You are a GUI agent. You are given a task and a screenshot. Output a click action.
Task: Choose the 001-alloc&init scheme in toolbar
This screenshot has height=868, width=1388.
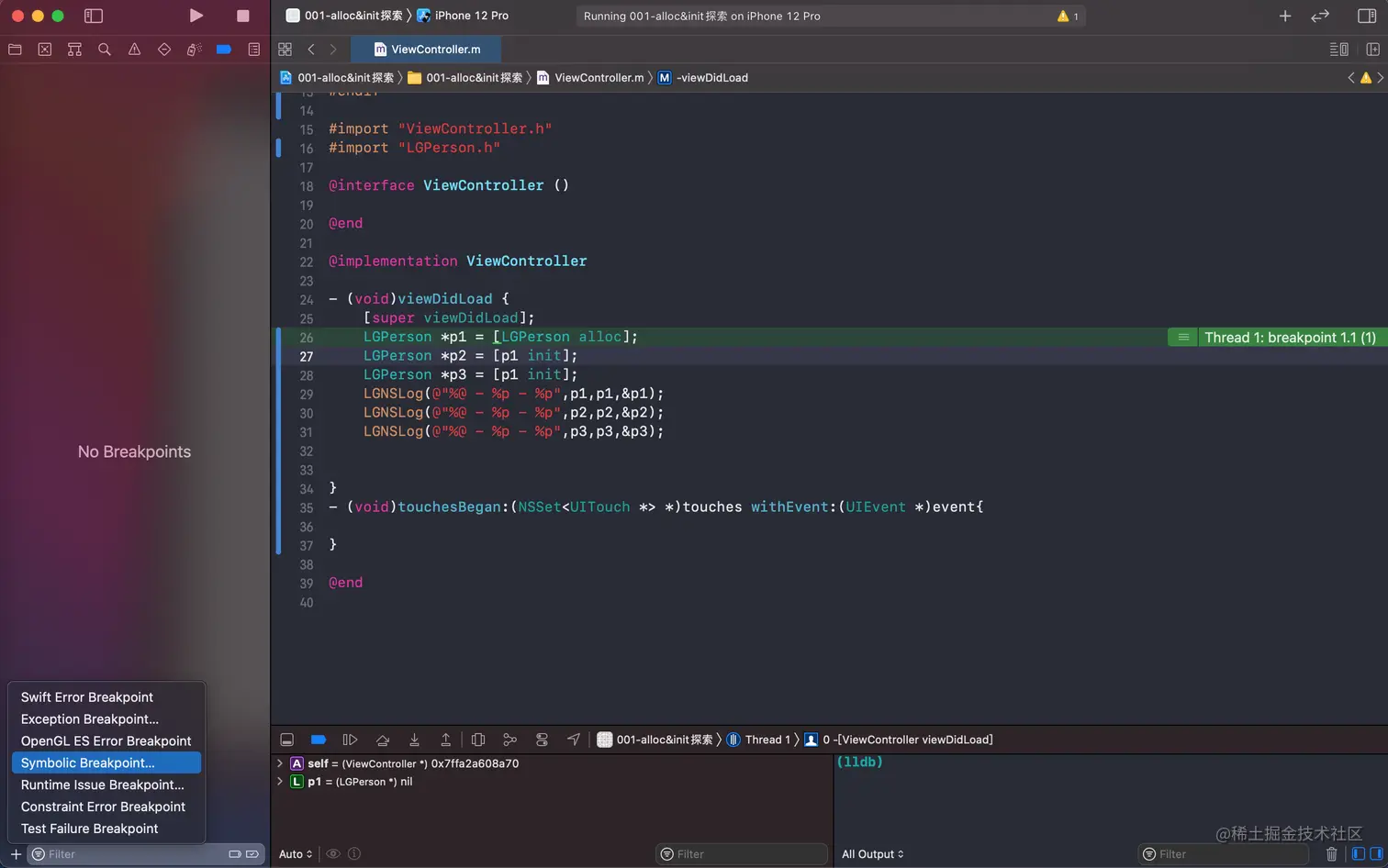tap(344, 16)
